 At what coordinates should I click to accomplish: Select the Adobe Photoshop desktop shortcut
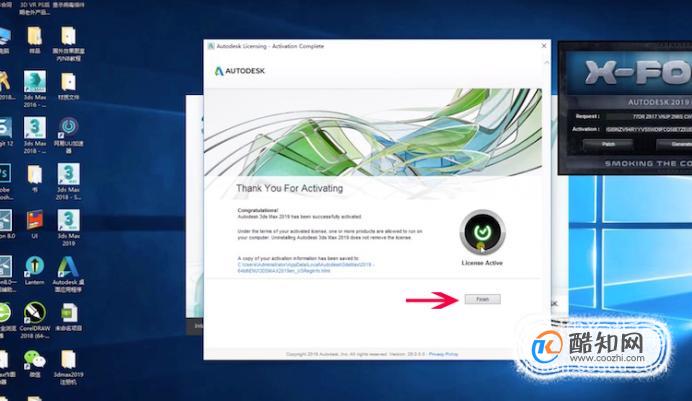tap(5, 181)
